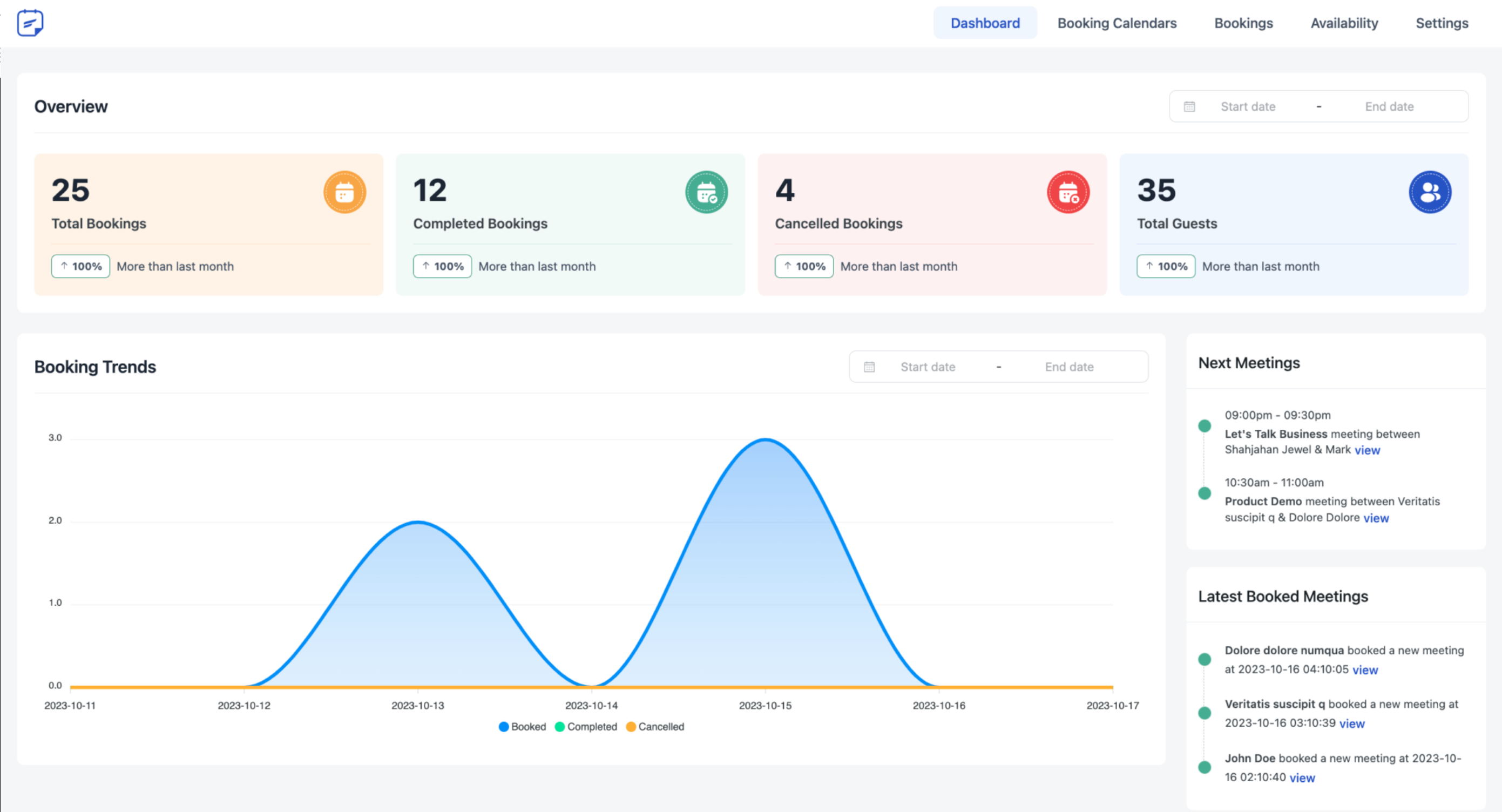View the Let's Talk Business meeting
The width and height of the screenshot is (1502, 812).
pos(1368,449)
